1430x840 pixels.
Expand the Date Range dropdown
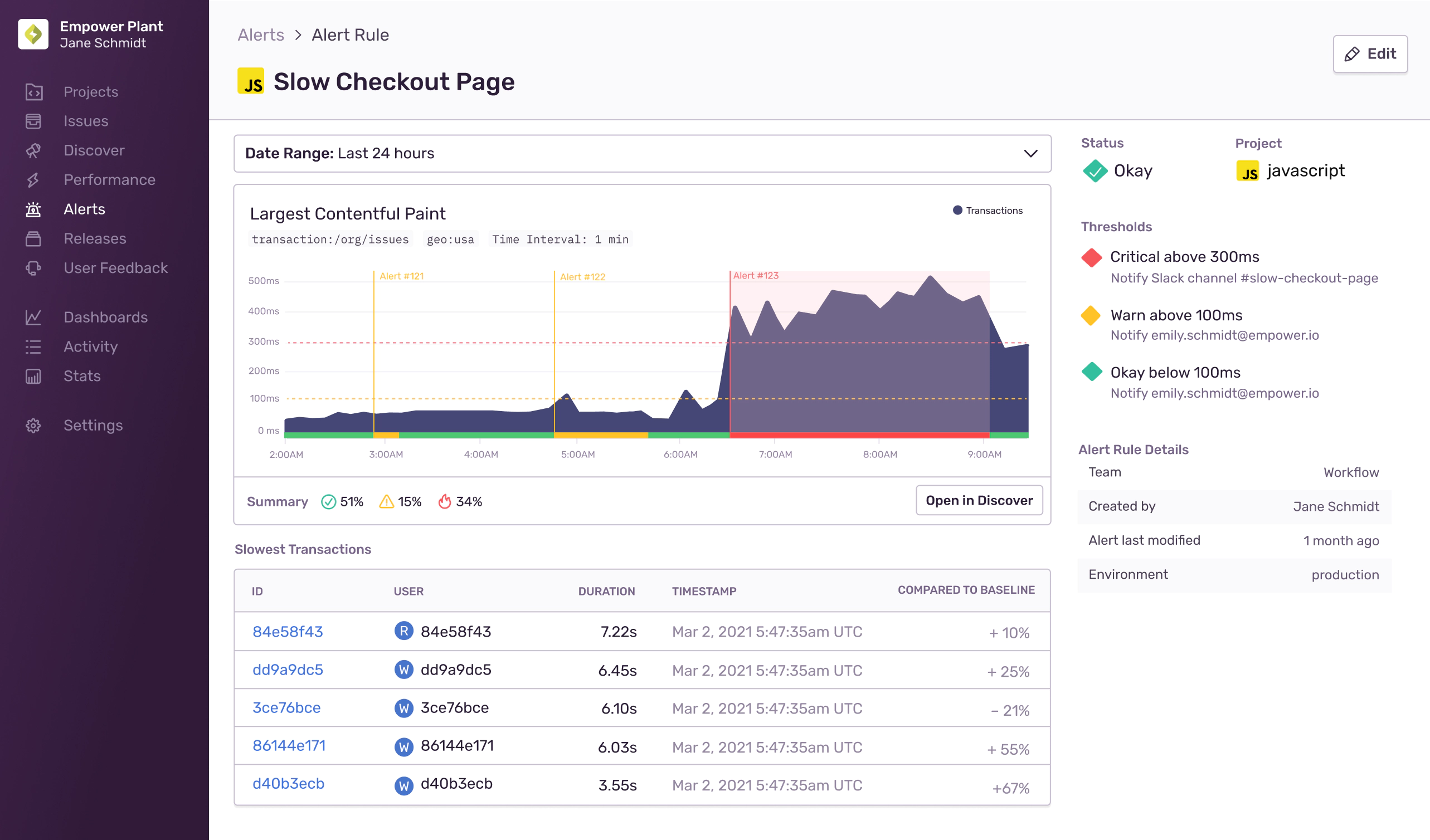tap(642, 154)
